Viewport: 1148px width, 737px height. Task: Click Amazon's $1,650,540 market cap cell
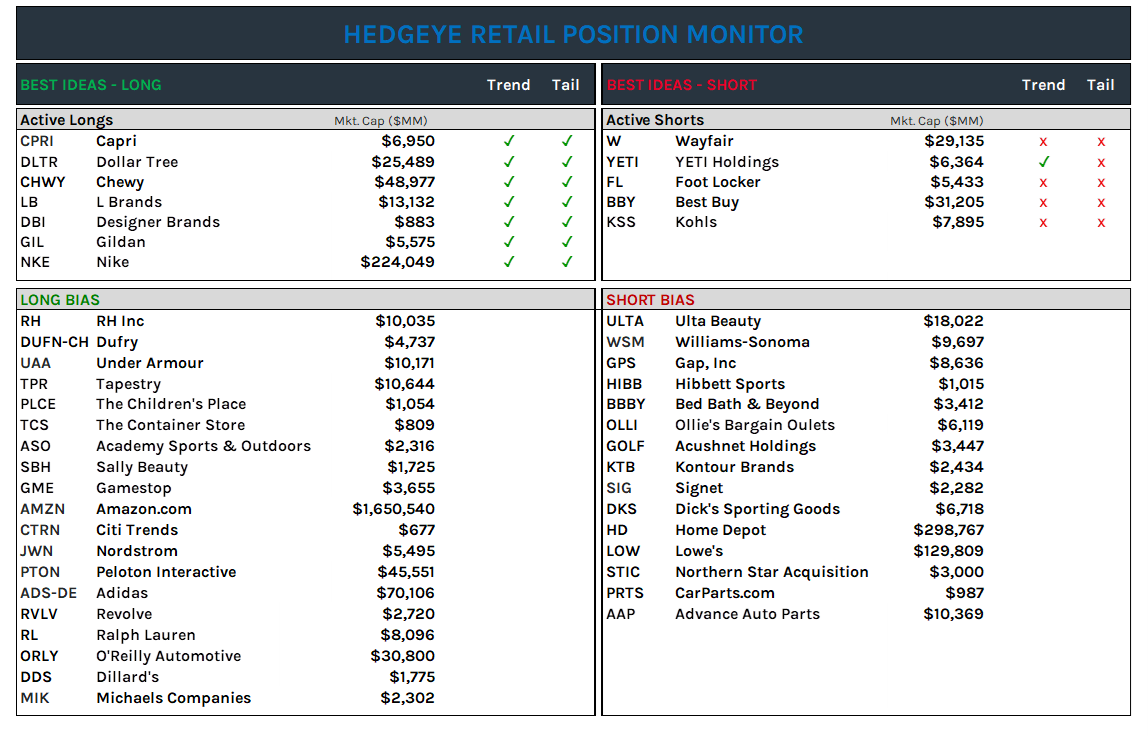[x=395, y=509]
